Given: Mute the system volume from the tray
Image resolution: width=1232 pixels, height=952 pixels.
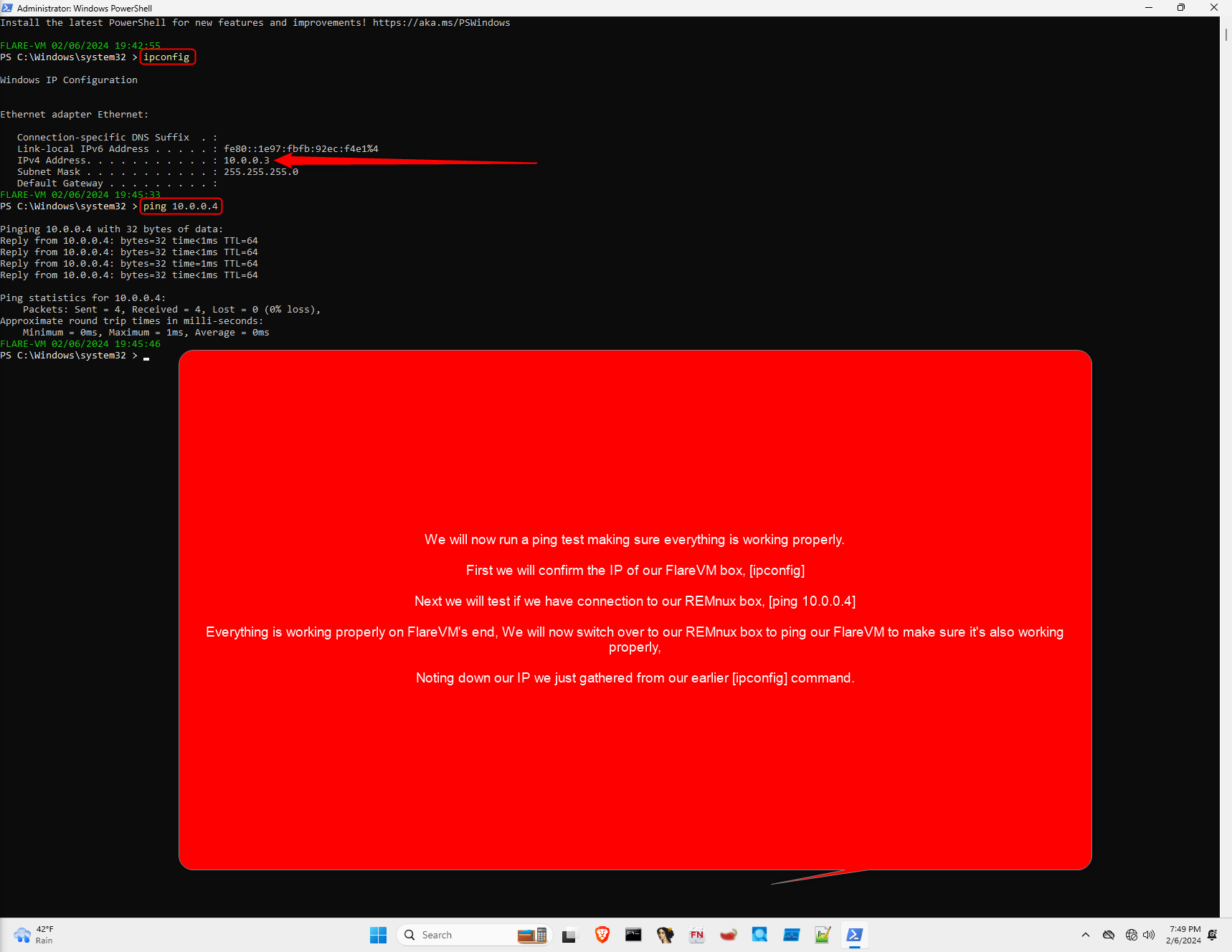Looking at the screenshot, I should (1149, 936).
